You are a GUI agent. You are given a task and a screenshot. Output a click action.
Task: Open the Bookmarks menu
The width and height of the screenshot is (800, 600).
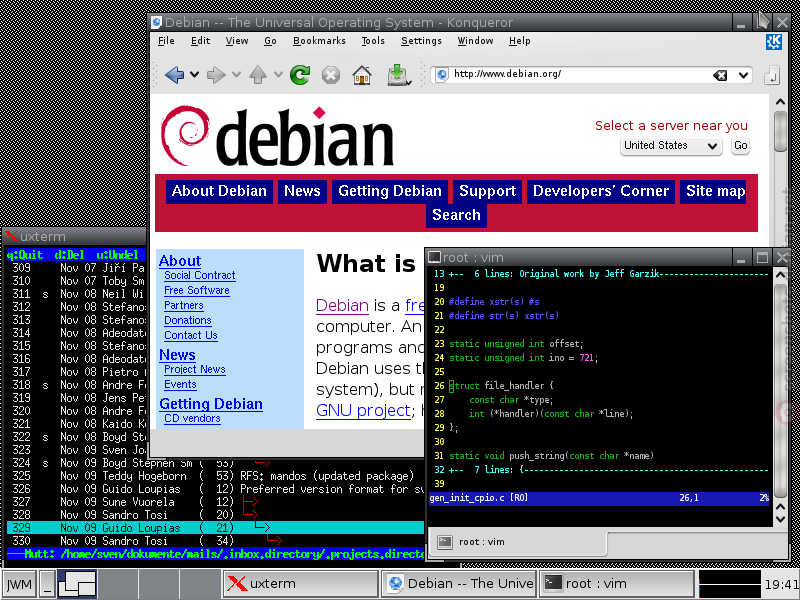click(x=319, y=41)
